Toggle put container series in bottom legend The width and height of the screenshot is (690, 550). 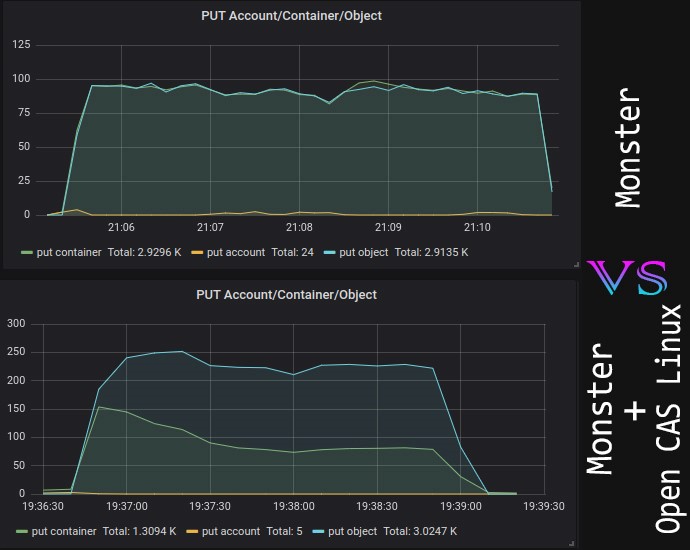tap(64, 532)
